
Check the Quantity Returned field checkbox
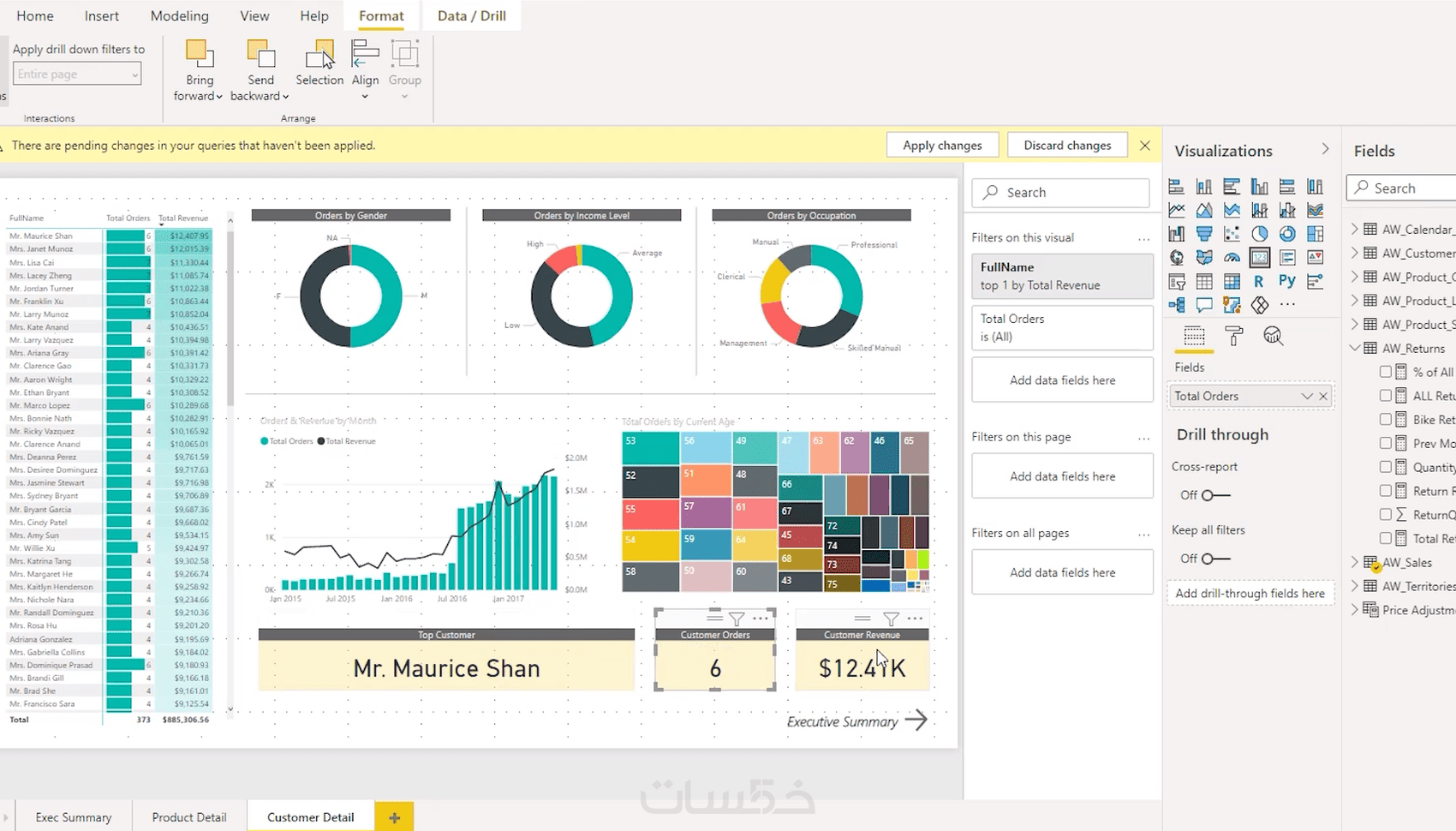pyautogui.click(x=1387, y=467)
